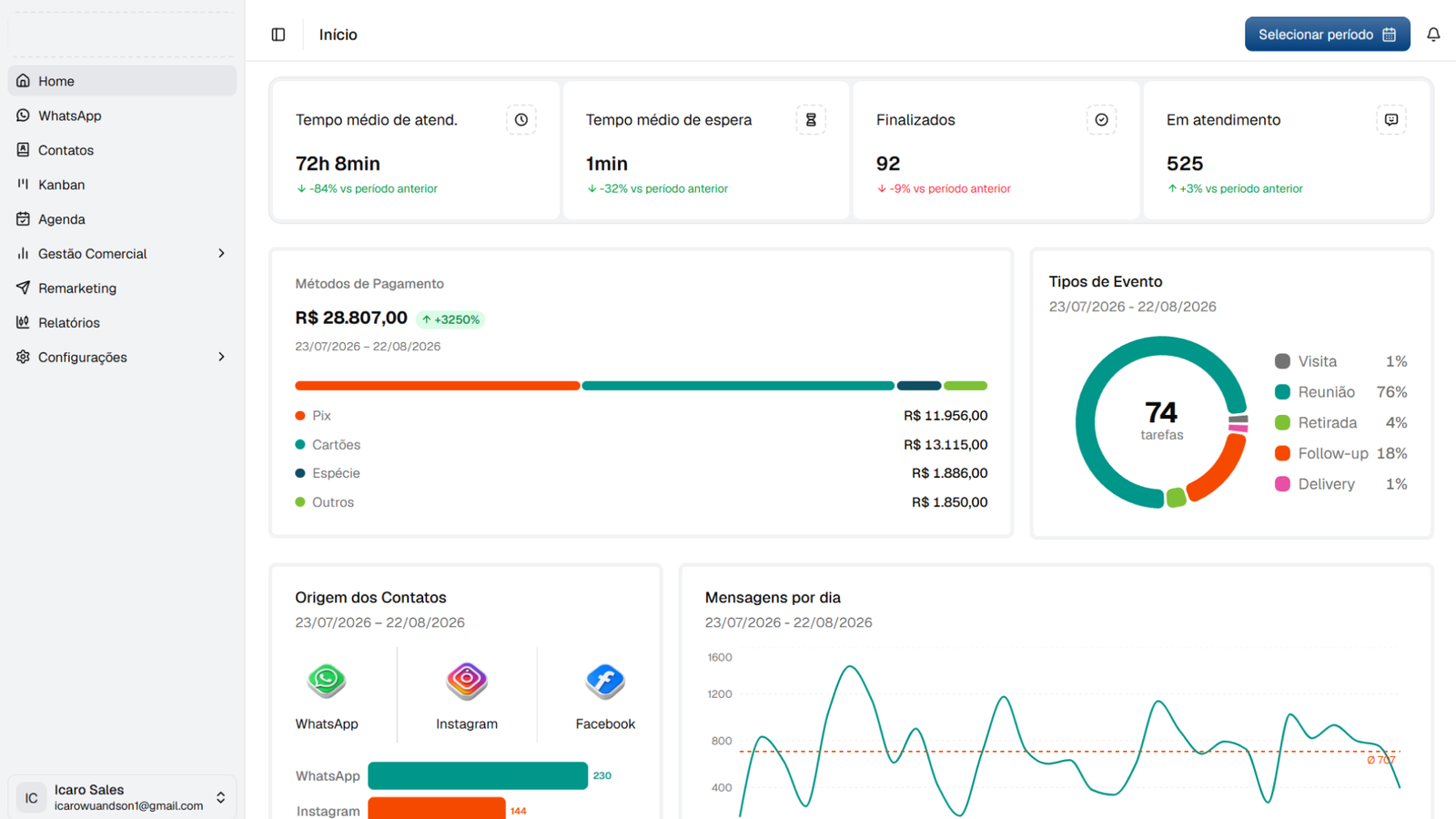The width and height of the screenshot is (1456, 819).
Task: Click the Instagram 144 bar
Action: pyautogui.click(x=437, y=809)
